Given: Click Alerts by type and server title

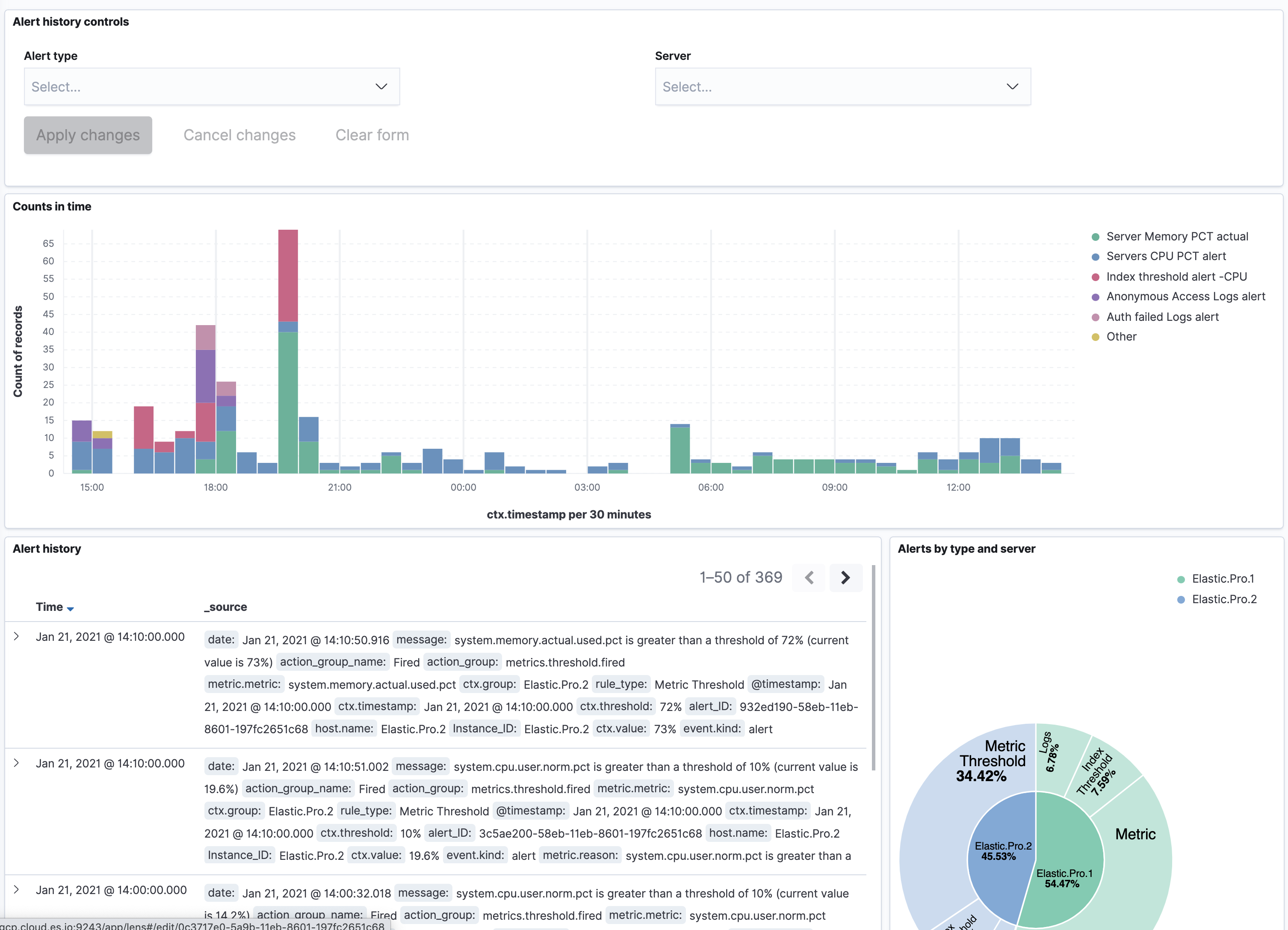Looking at the screenshot, I should click(966, 549).
